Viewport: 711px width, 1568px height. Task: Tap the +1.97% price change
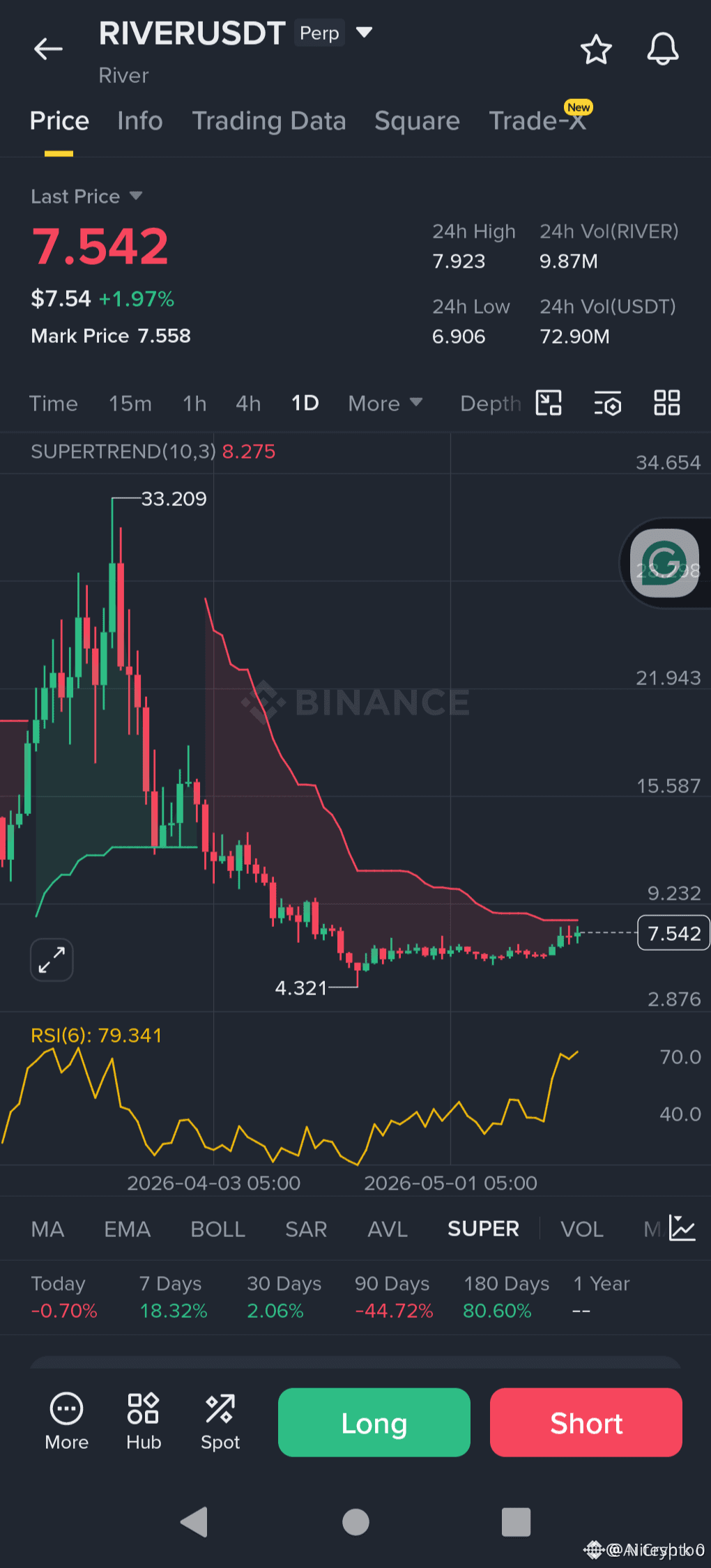point(137,299)
